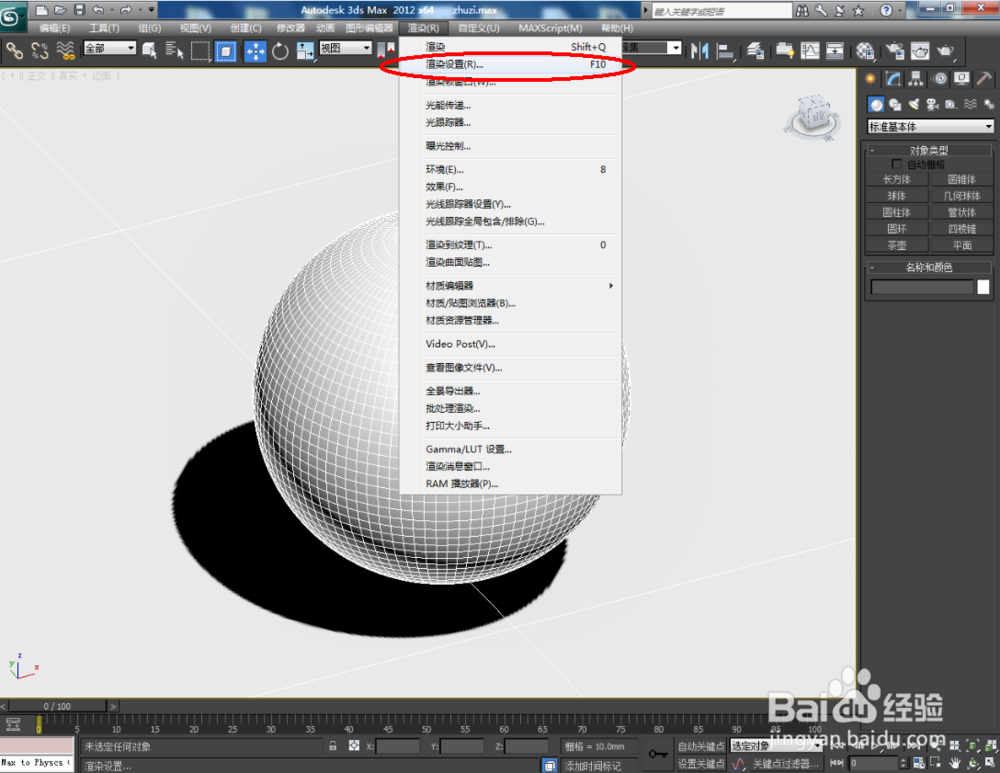This screenshot has height=773, width=1000.
Task: Toggle the 设置关键点 set key mode
Action: pos(701,763)
